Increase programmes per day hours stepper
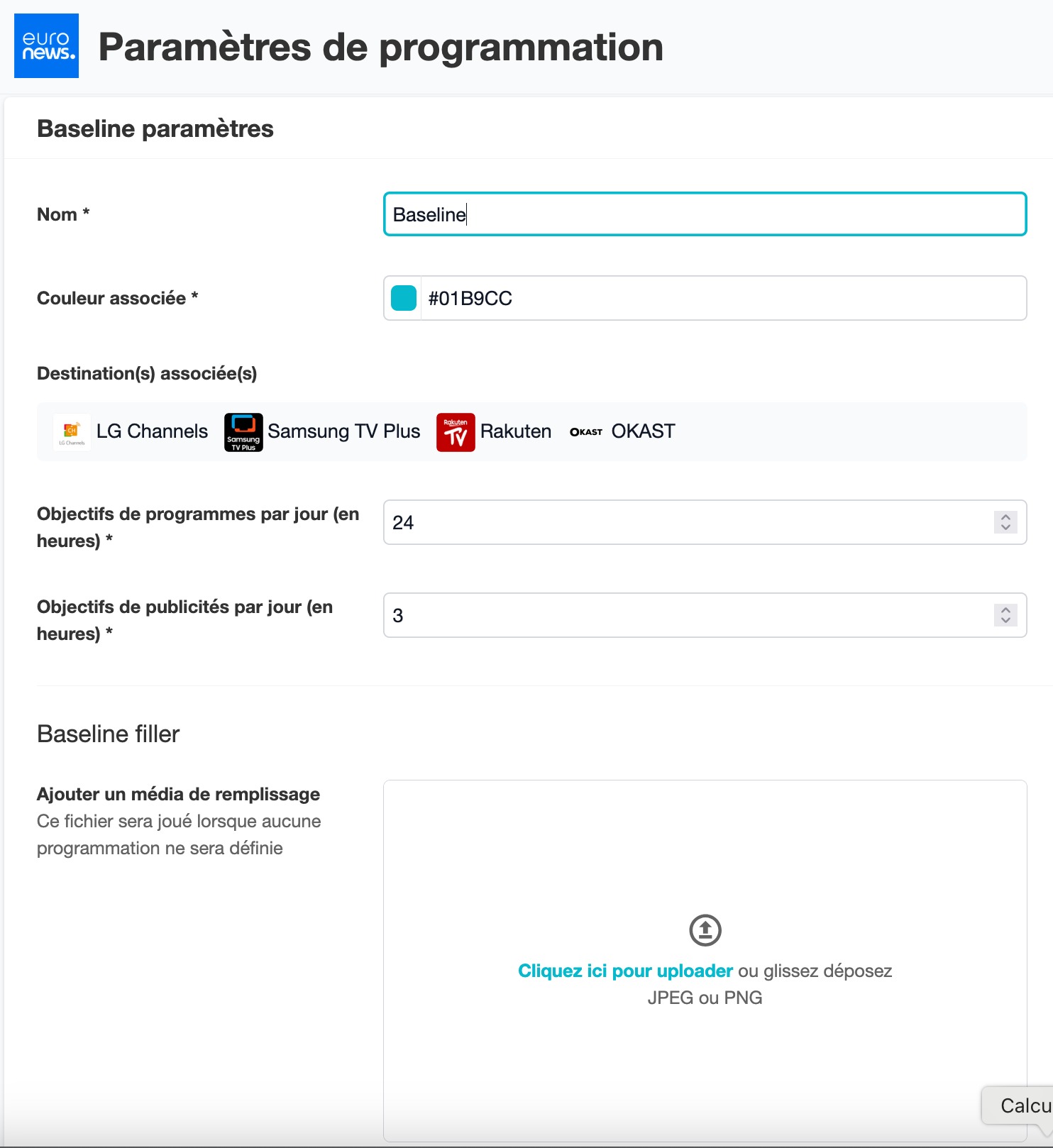This screenshot has height=1148, width=1053. [x=1005, y=517]
